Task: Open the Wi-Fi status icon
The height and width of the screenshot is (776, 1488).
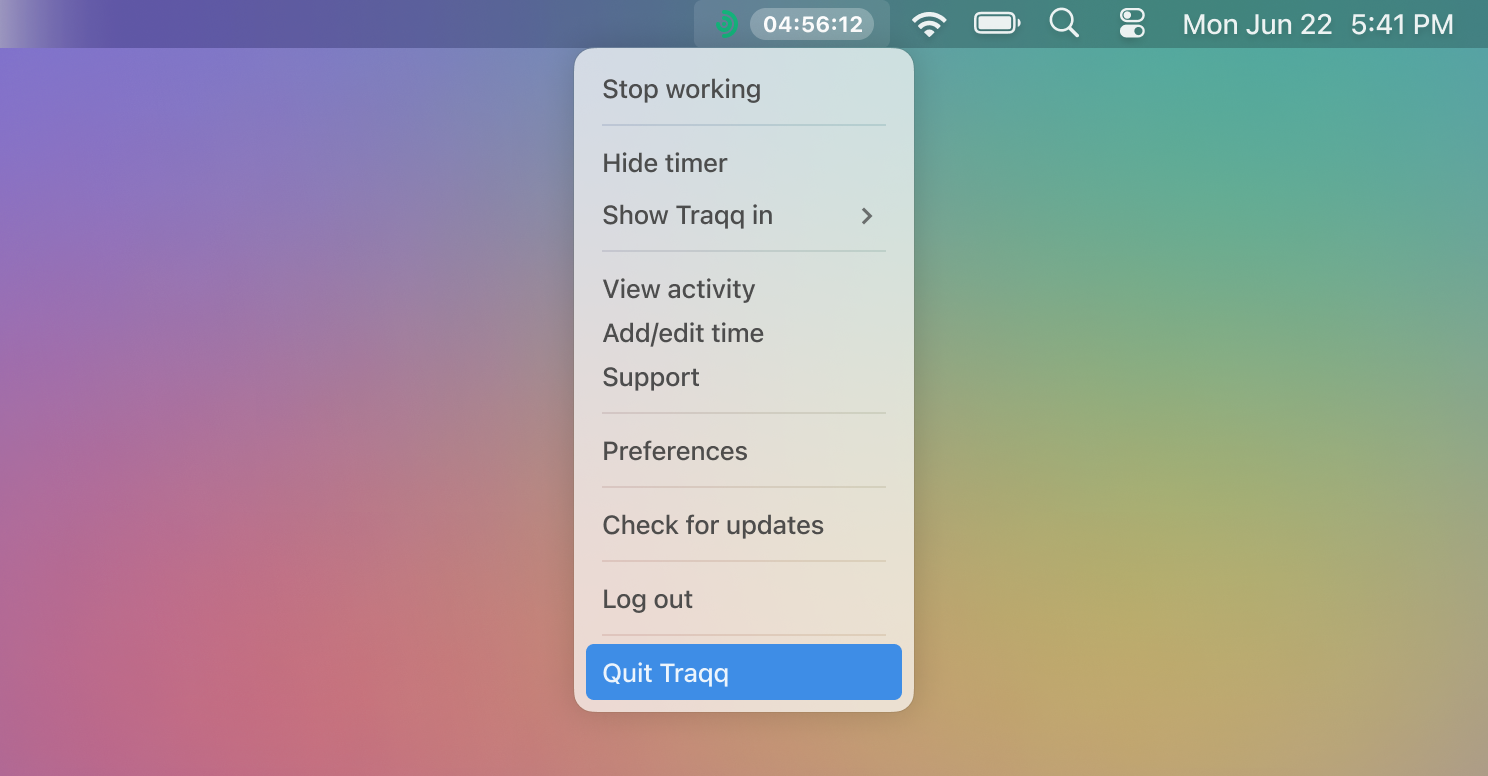Action: tap(930, 24)
